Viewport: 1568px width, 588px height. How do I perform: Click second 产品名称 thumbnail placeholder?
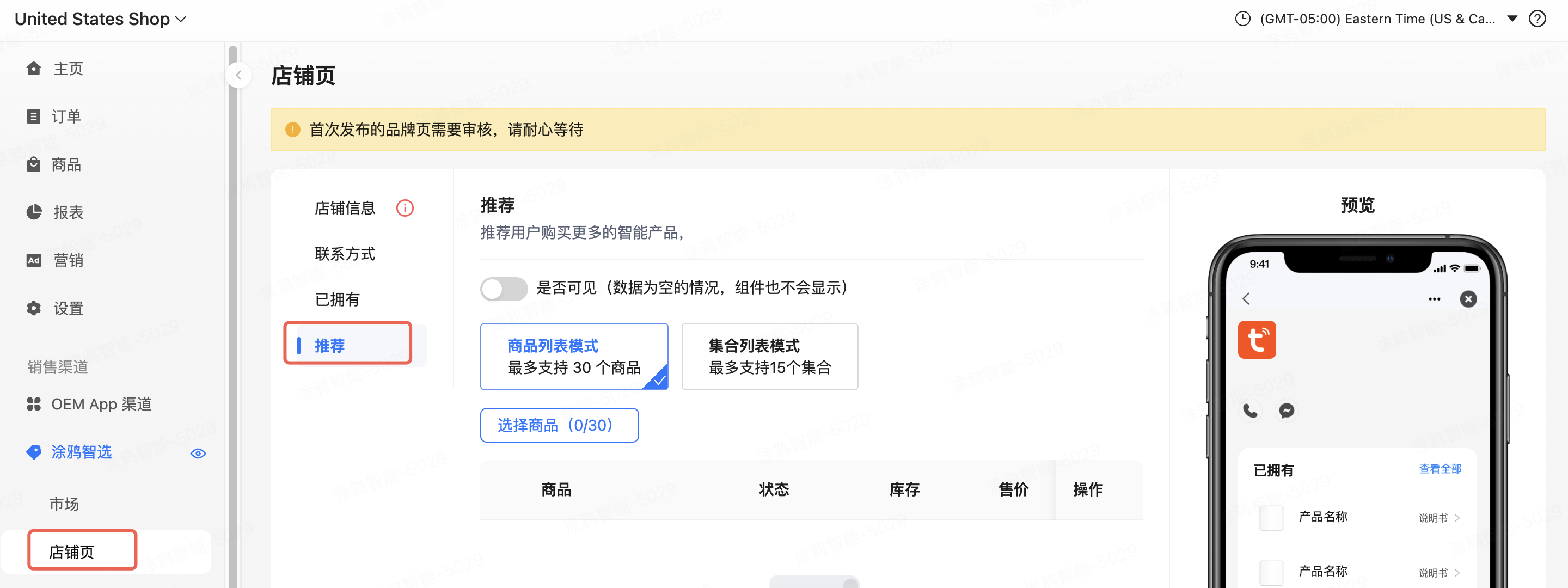(x=1271, y=573)
